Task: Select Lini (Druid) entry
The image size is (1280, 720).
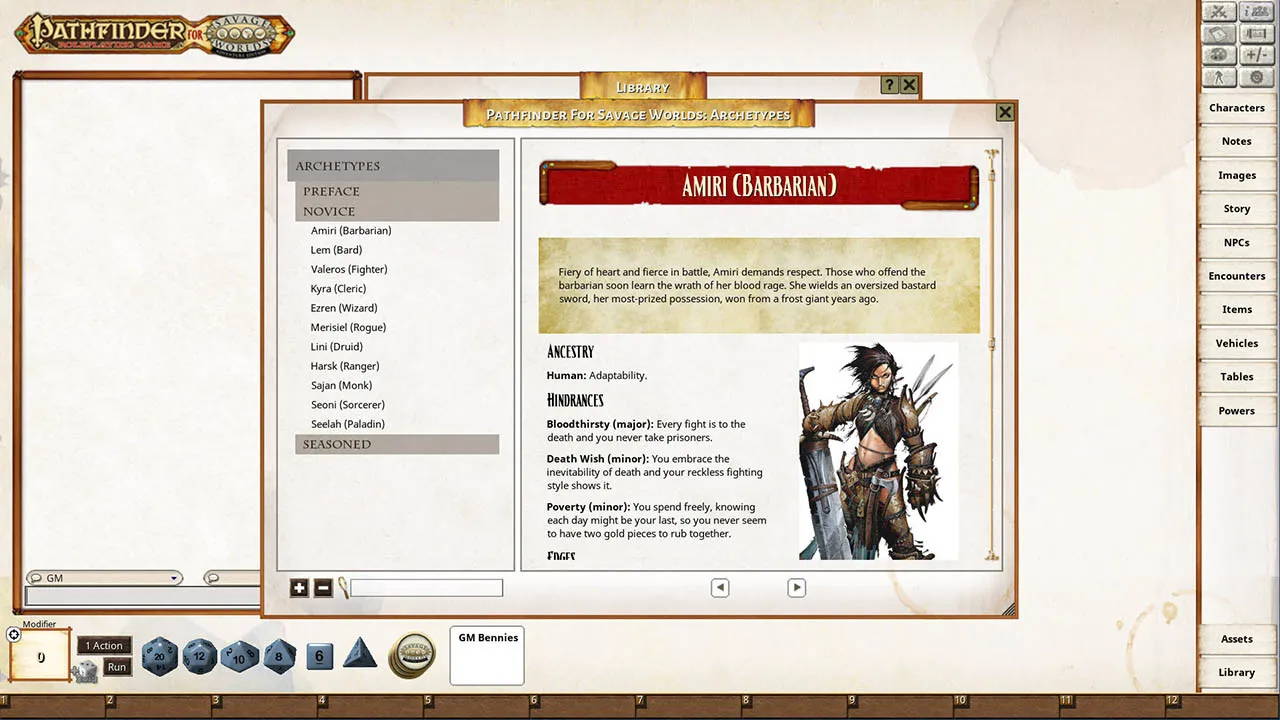Action: click(337, 347)
